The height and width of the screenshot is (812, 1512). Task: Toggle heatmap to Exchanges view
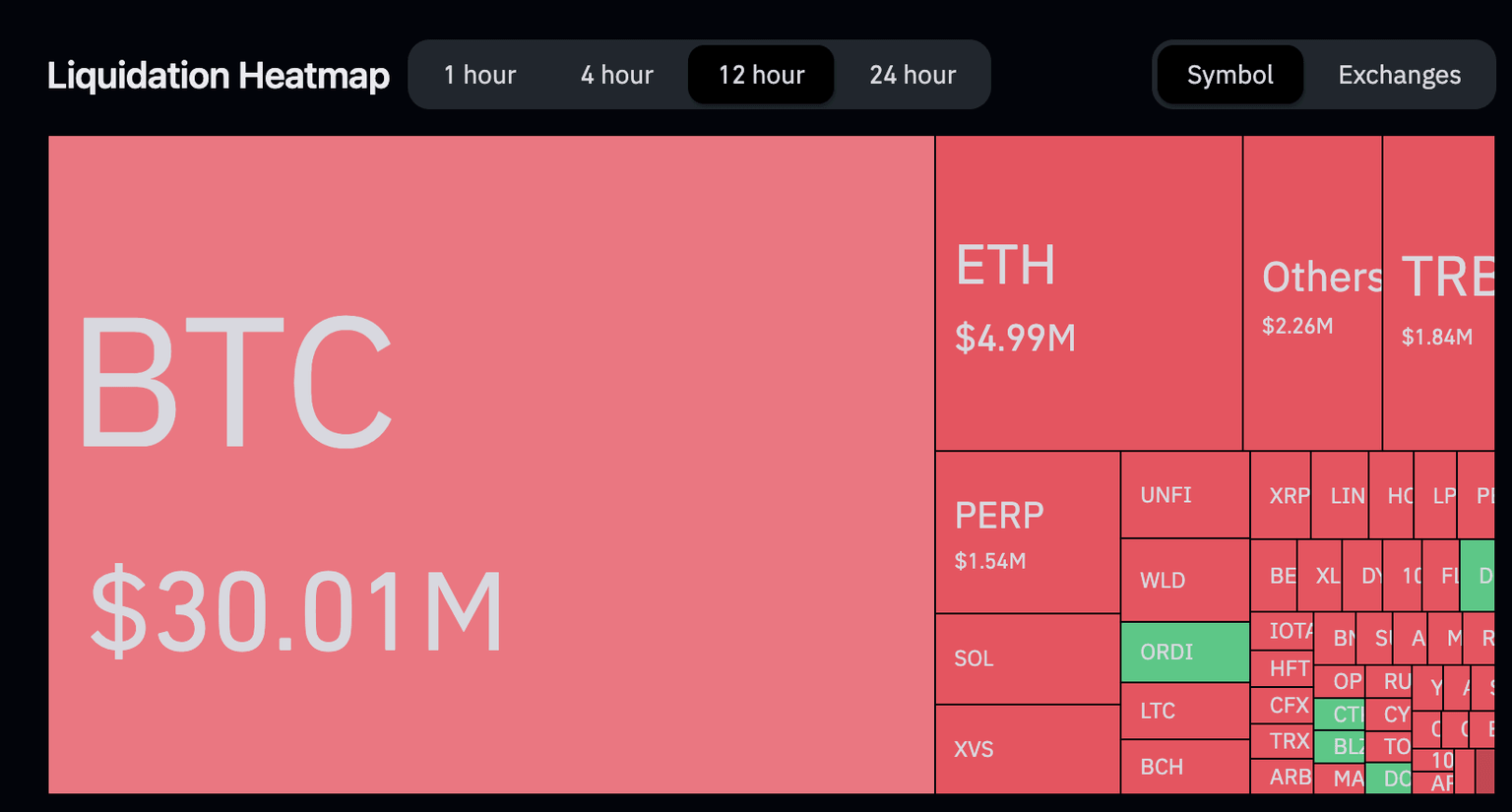[x=1399, y=75]
